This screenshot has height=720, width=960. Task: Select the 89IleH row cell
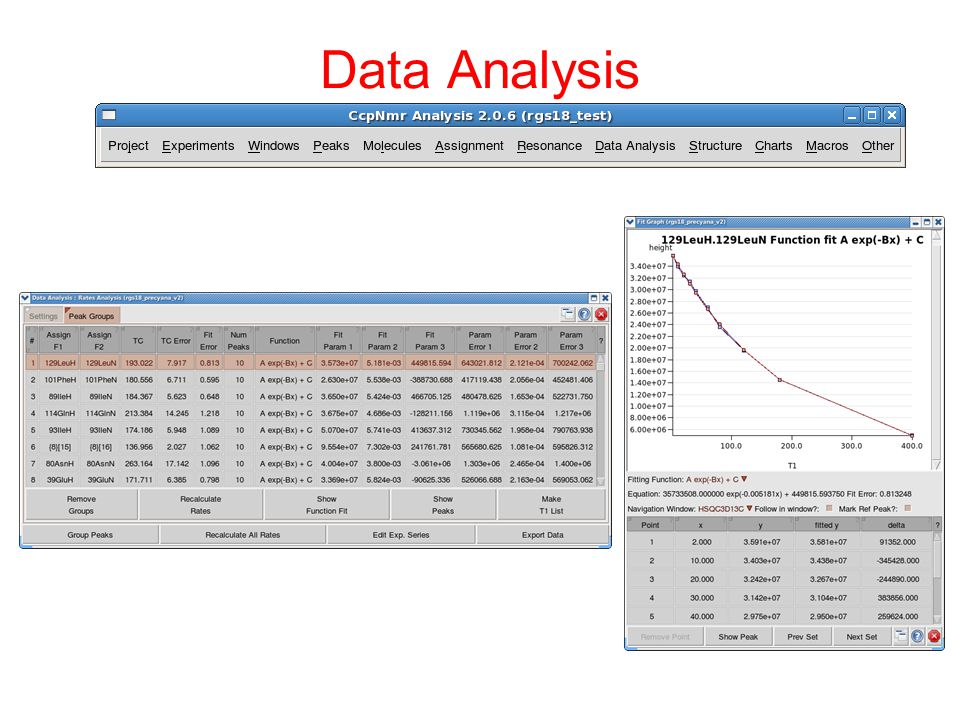point(59,396)
